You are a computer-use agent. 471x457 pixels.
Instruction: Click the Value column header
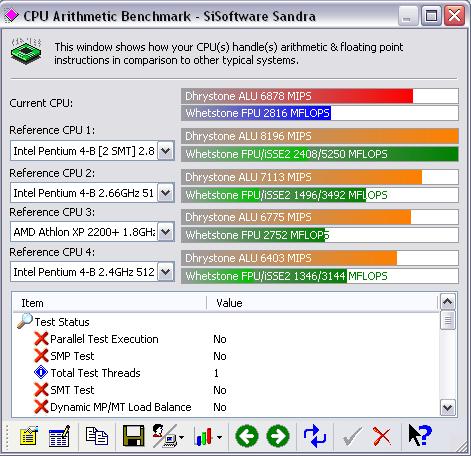[x=322, y=303]
